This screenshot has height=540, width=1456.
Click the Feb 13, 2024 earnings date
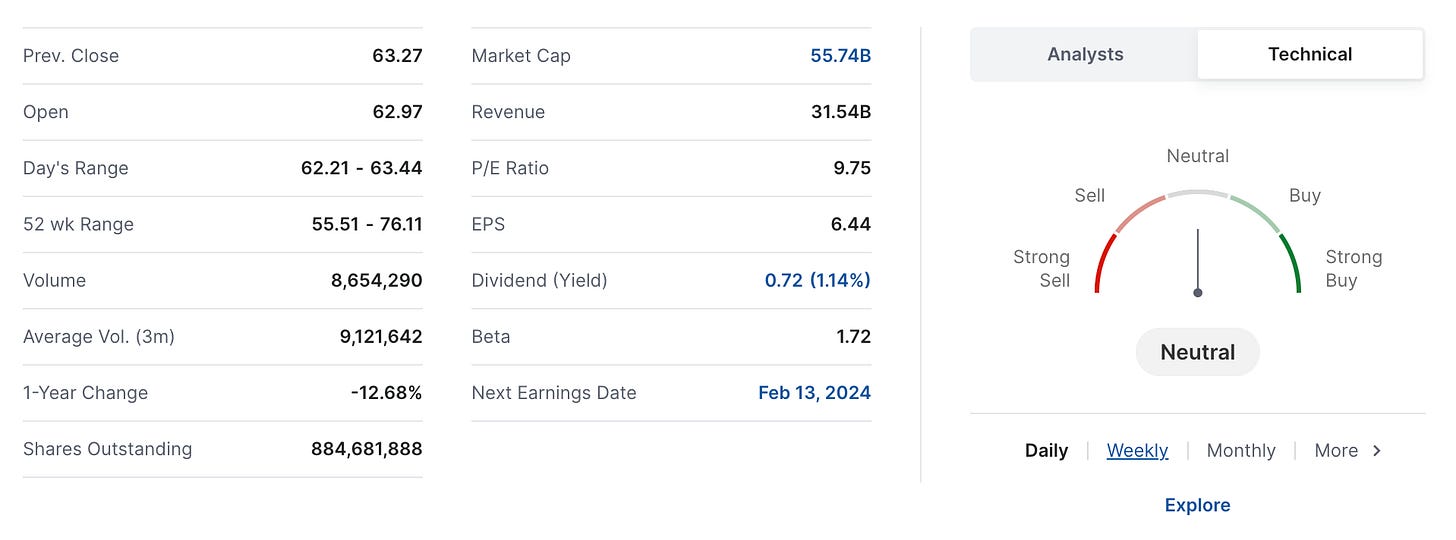(814, 393)
